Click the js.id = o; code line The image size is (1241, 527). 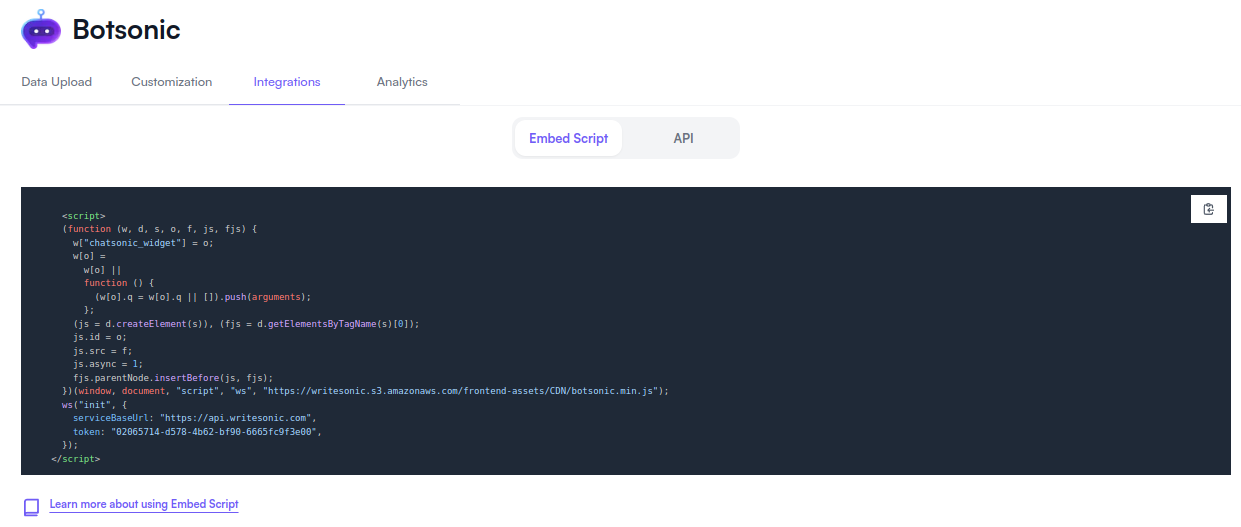(99, 337)
